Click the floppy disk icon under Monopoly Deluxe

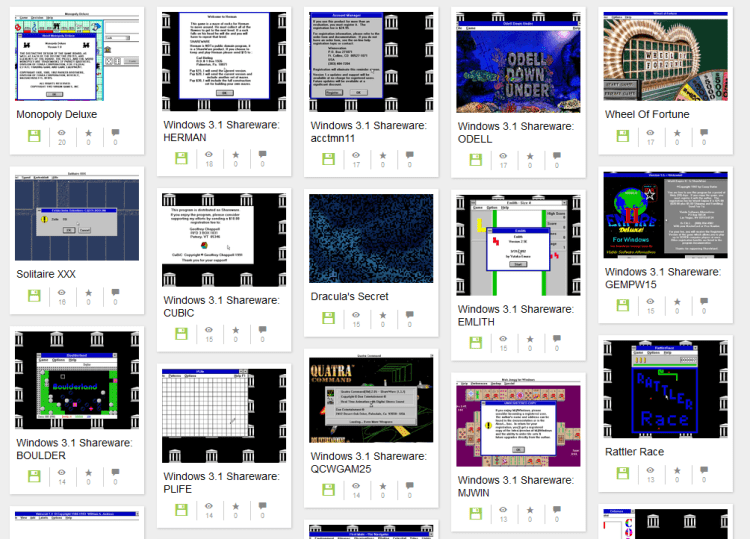point(34,136)
